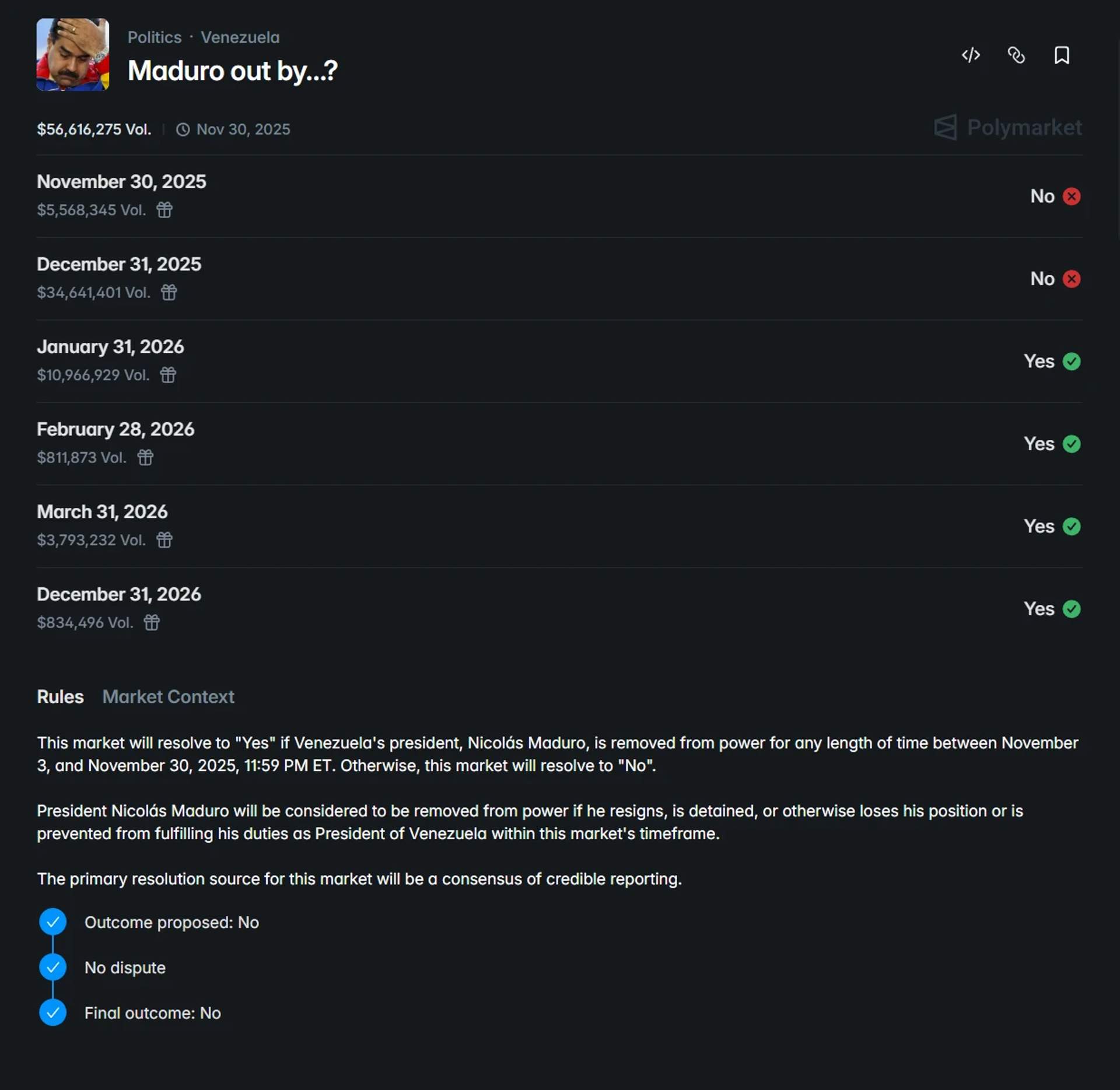This screenshot has height=1090, width=1120.
Task: Open the Venezuela tag link
Action: point(240,37)
